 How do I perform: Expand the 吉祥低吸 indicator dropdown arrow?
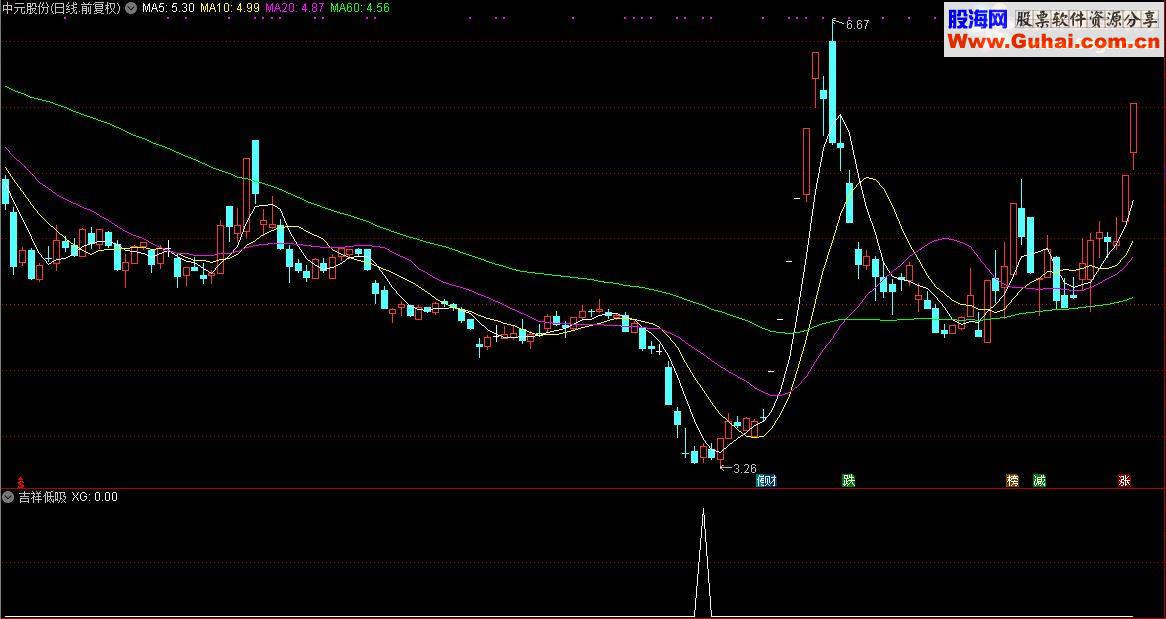pos(8,497)
